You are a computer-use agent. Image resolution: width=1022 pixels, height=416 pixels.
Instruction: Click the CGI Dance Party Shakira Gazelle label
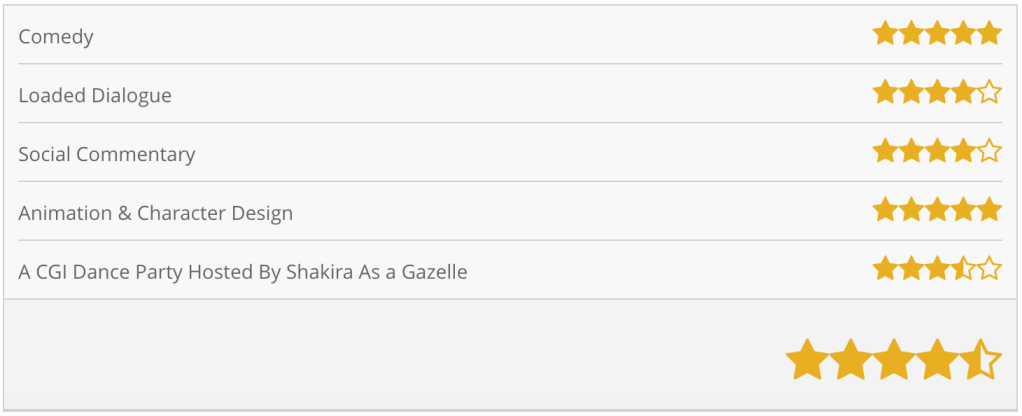click(243, 272)
